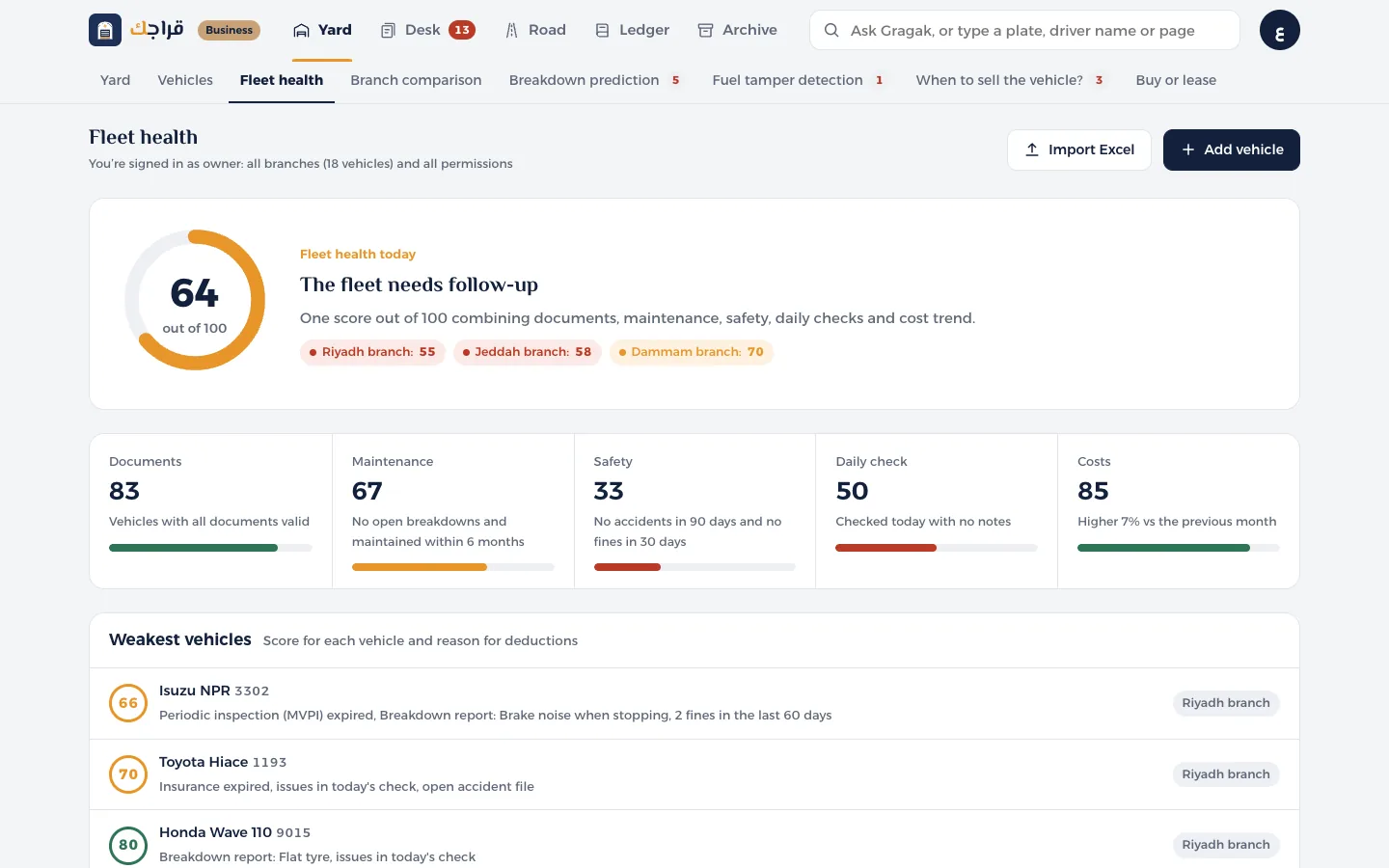Click the Safety progress bar
Screen dimensions: 1389x868
tap(694, 567)
